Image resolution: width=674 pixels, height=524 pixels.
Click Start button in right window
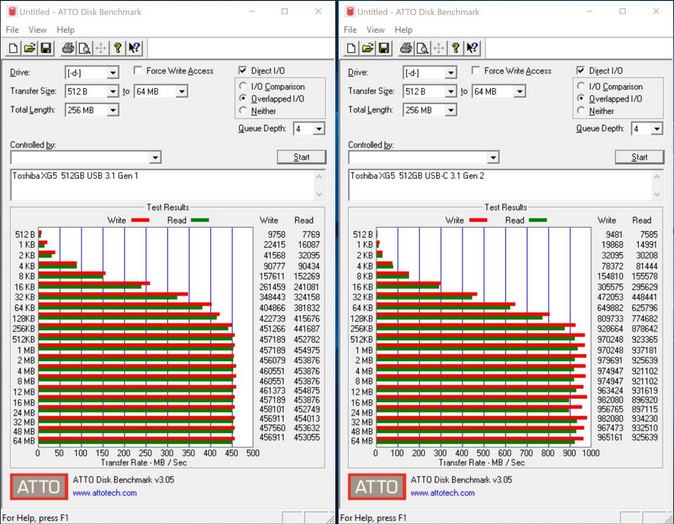[x=639, y=157]
